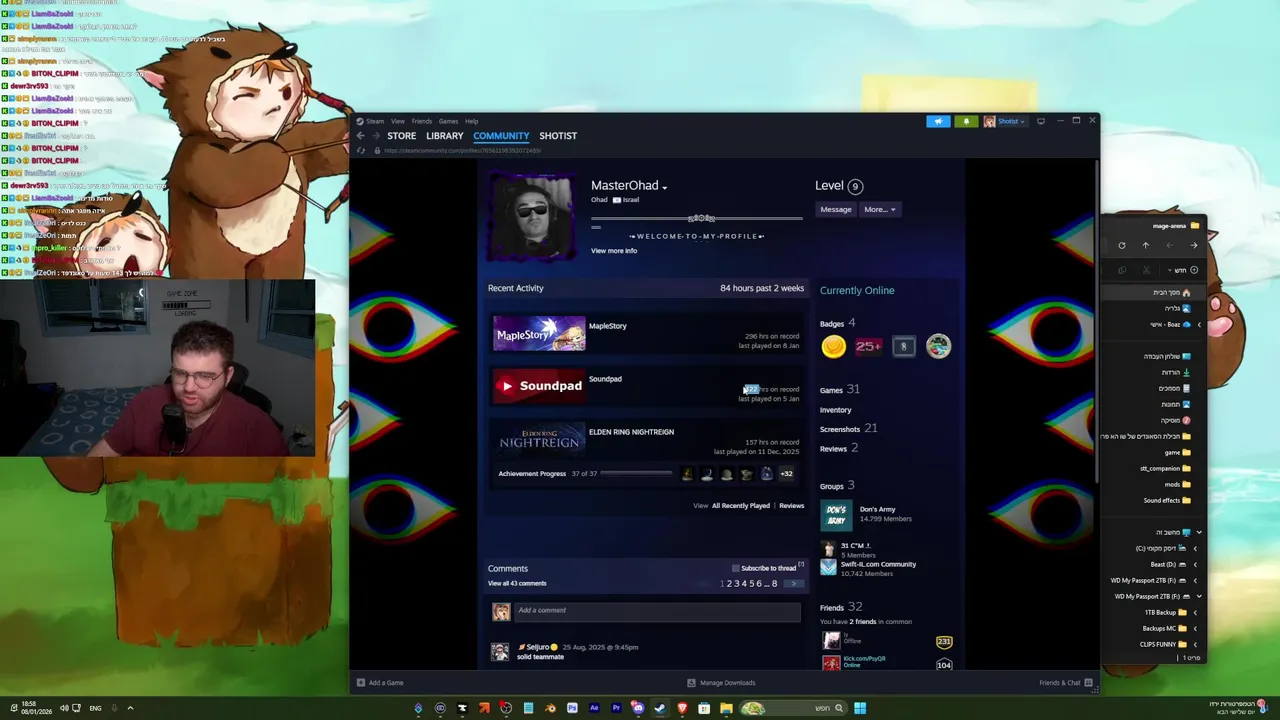Open Swift-IL.com Community group icon
Screen dimensions: 1280x720
[x=828, y=568]
